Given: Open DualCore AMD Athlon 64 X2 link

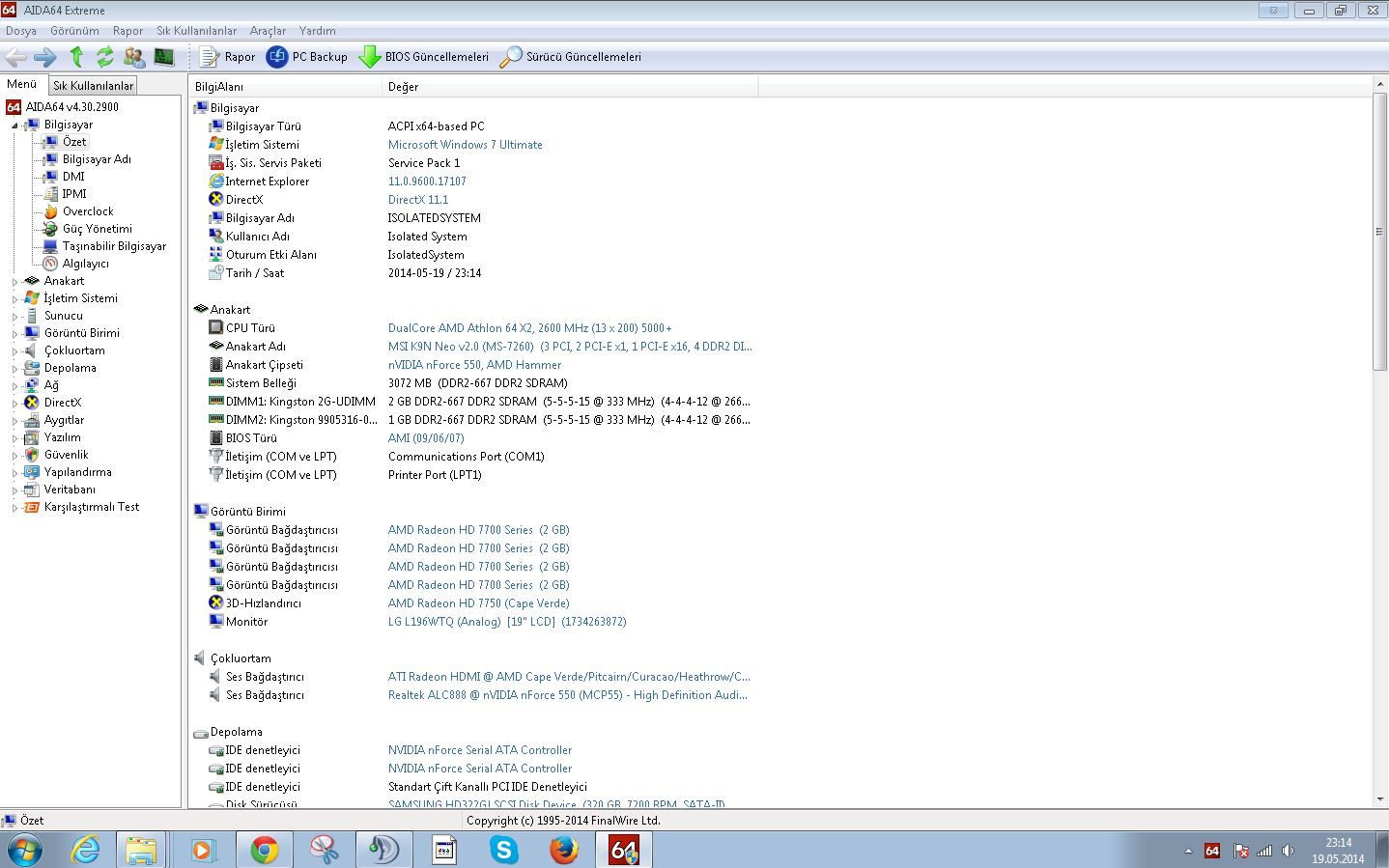Looking at the screenshot, I should (x=529, y=328).
